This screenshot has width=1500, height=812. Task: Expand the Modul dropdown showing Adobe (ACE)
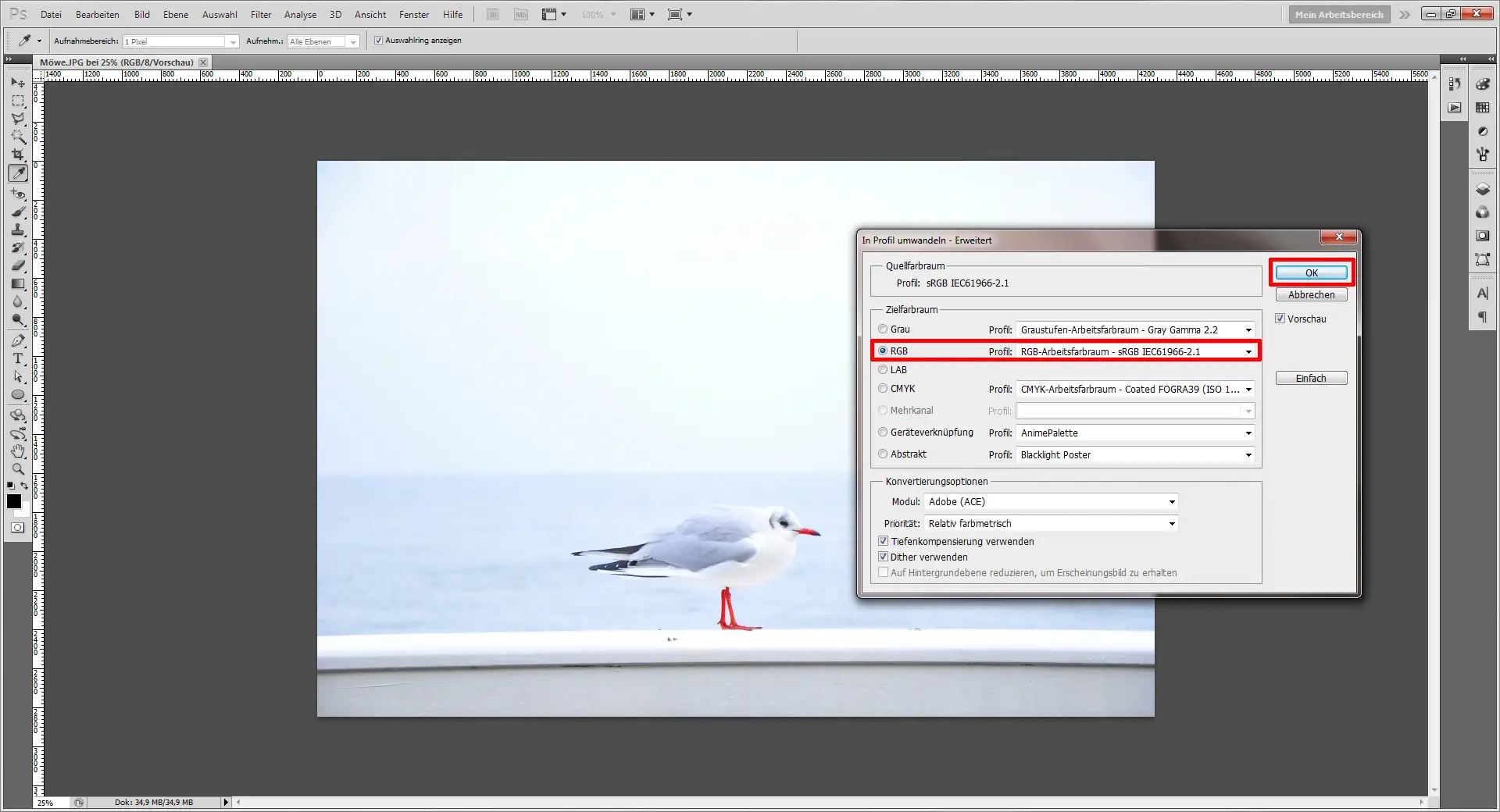point(1172,502)
